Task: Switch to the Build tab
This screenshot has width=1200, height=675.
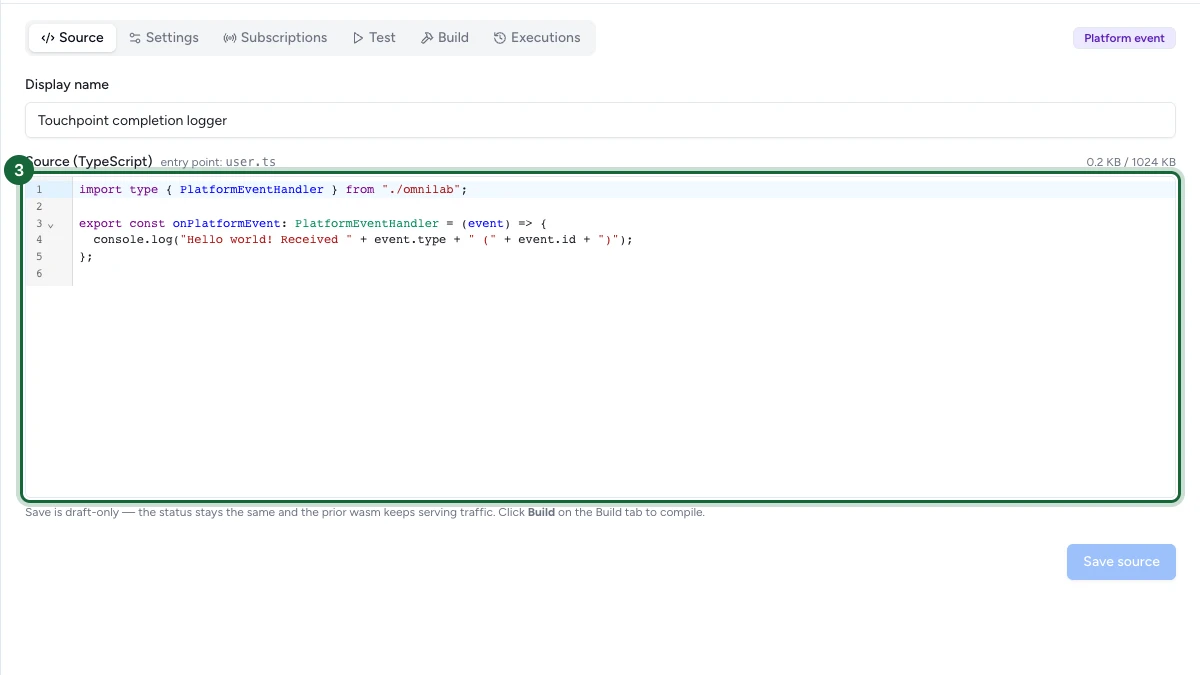Action: pos(445,38)
